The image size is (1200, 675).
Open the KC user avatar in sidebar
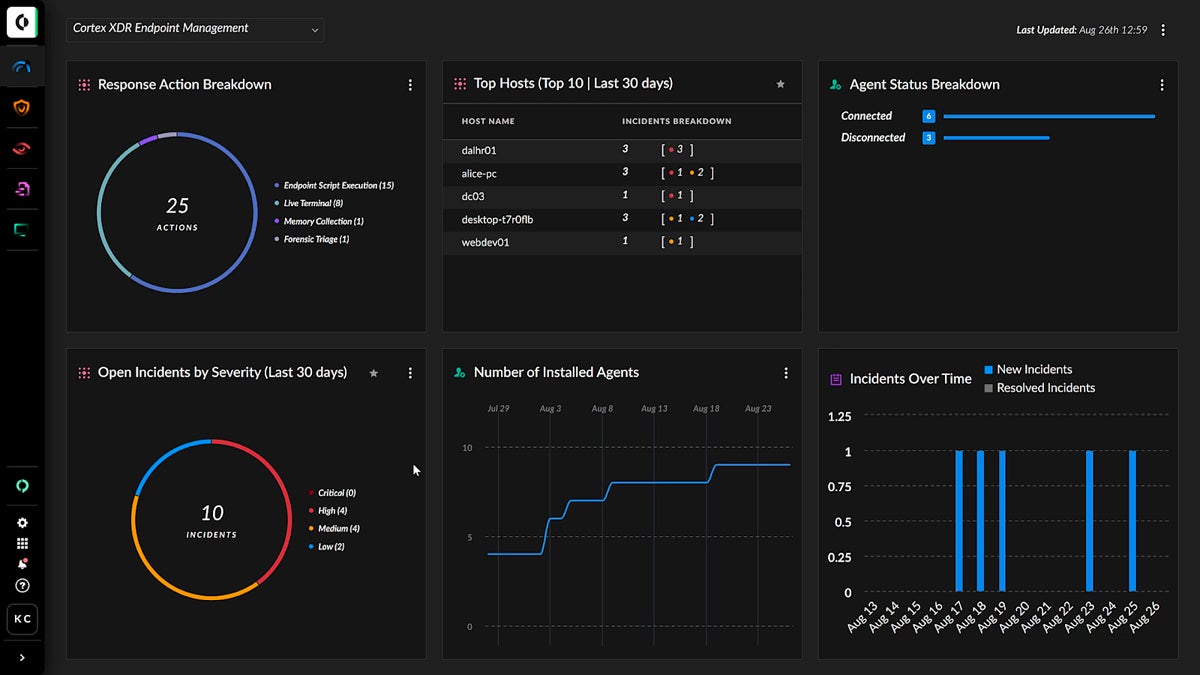click(22, 619)
